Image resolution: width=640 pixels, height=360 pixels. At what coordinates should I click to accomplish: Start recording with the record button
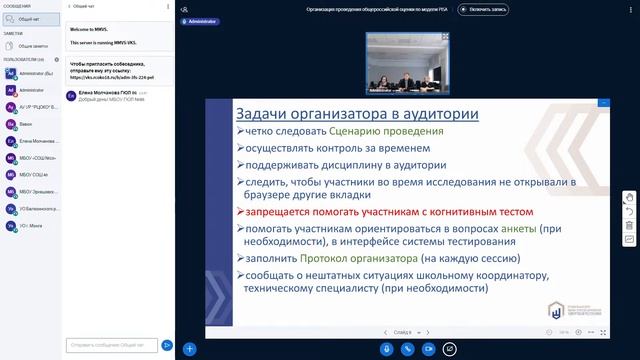pos(483,9)
